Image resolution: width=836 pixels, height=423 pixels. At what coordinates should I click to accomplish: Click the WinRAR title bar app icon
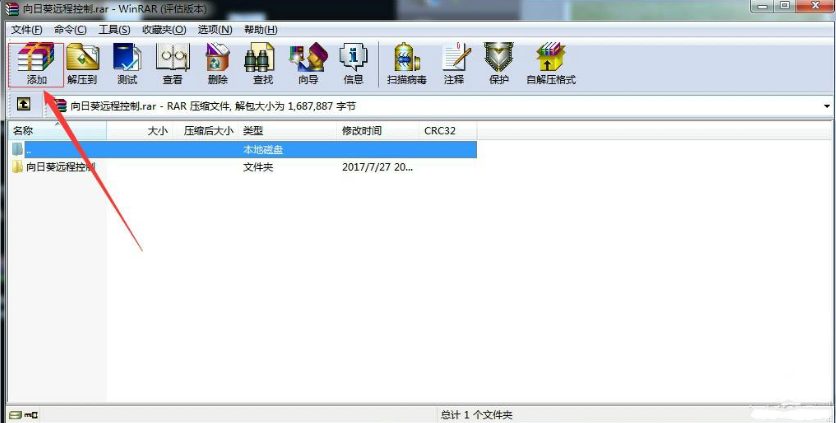click(12, 9)
